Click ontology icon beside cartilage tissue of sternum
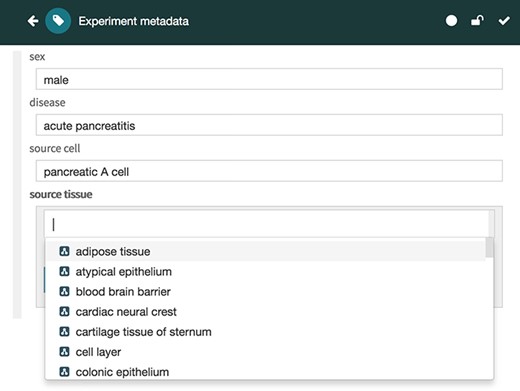The height and width of the screenshot is (391, 520). tap(64, 332)
